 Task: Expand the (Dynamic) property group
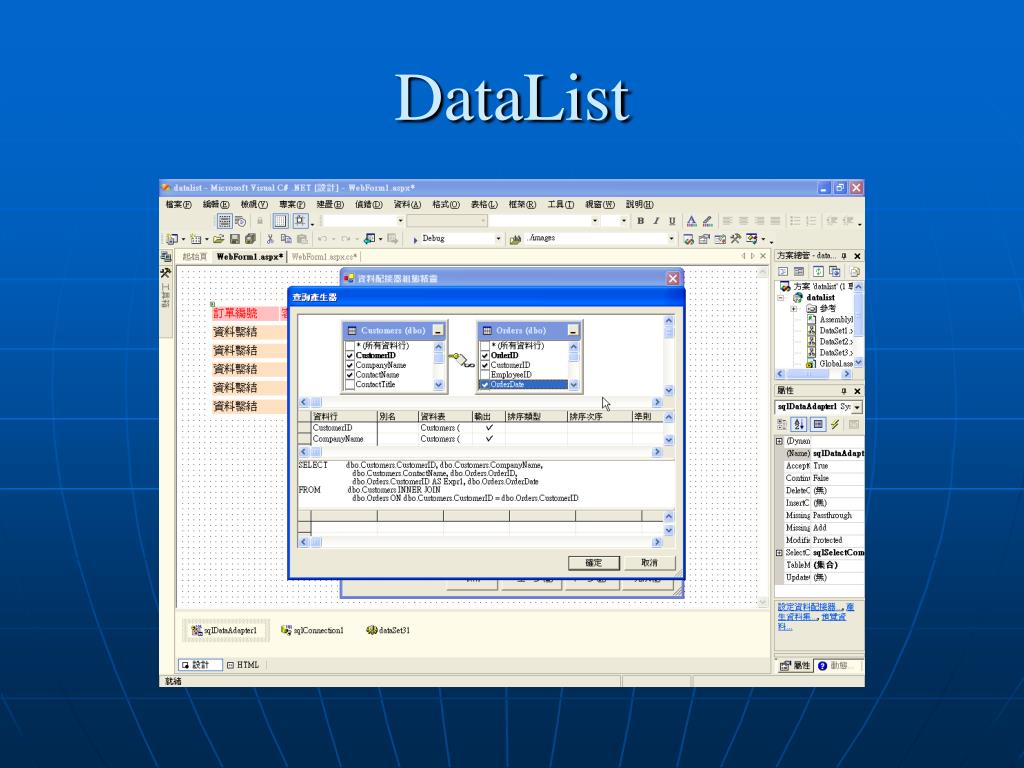[779, 441]
